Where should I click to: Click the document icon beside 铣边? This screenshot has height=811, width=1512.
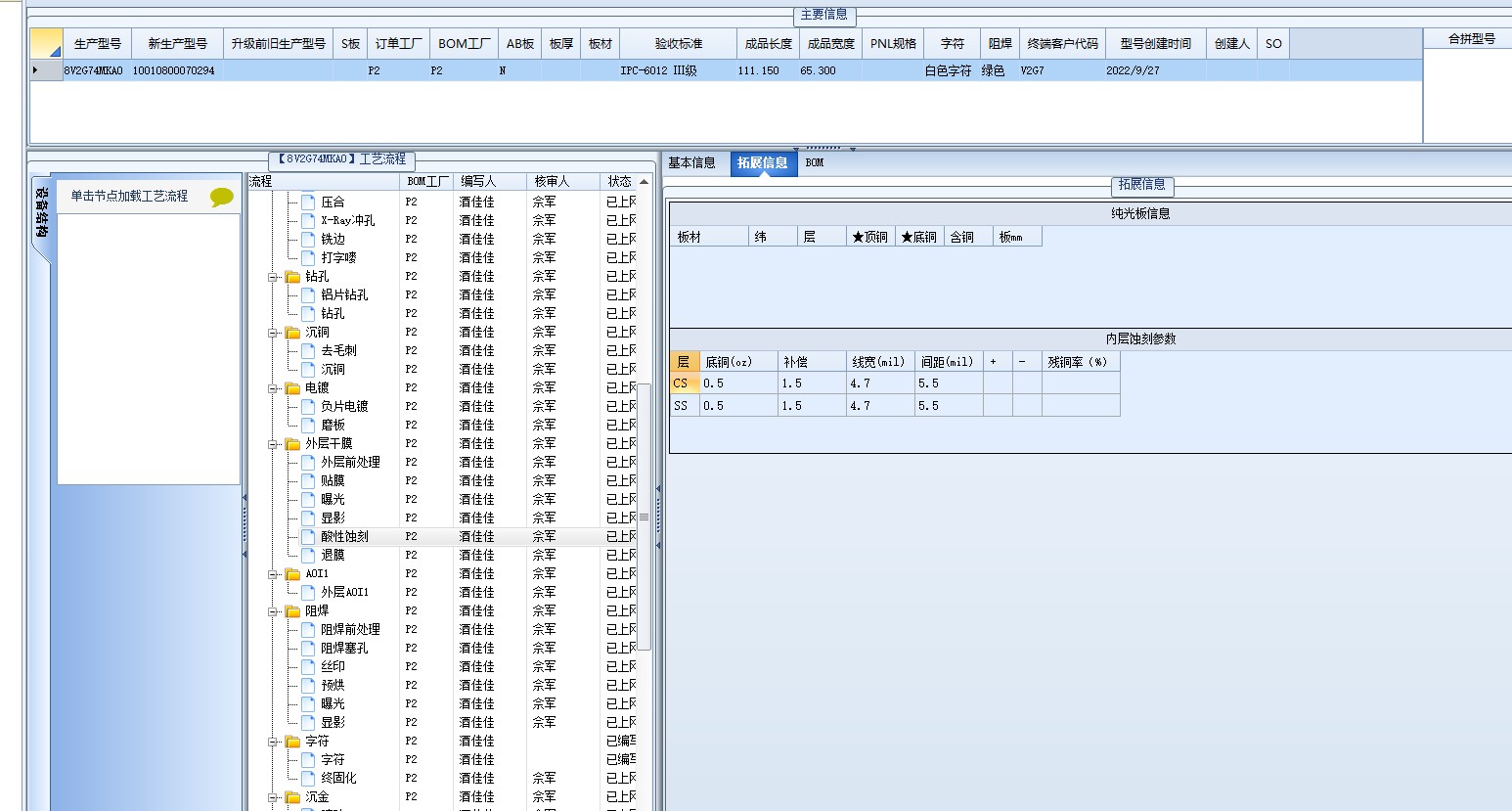click(308, 239)
